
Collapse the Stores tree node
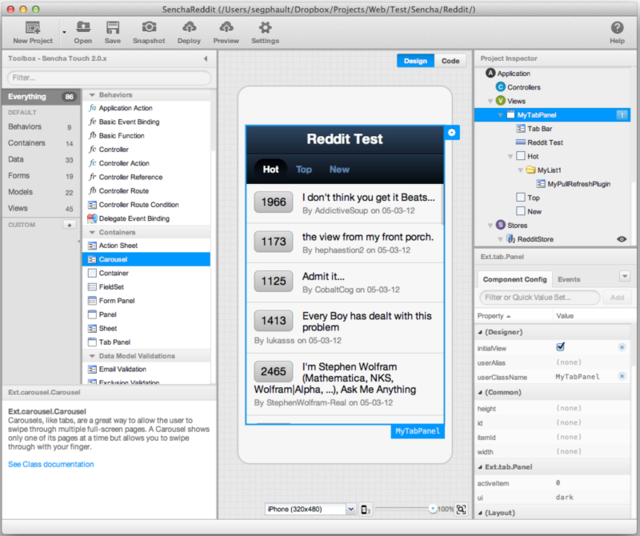(x=490, y=225)
